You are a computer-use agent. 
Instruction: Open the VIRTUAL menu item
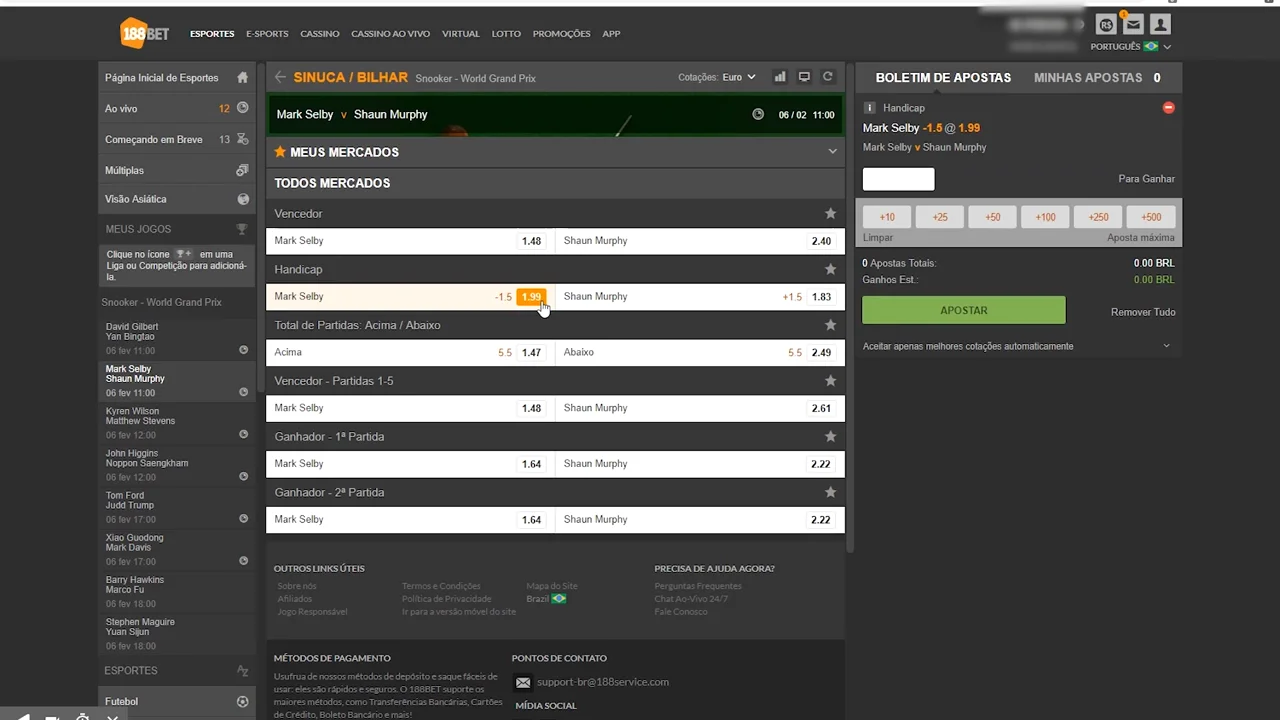click(x=461, y=33)
